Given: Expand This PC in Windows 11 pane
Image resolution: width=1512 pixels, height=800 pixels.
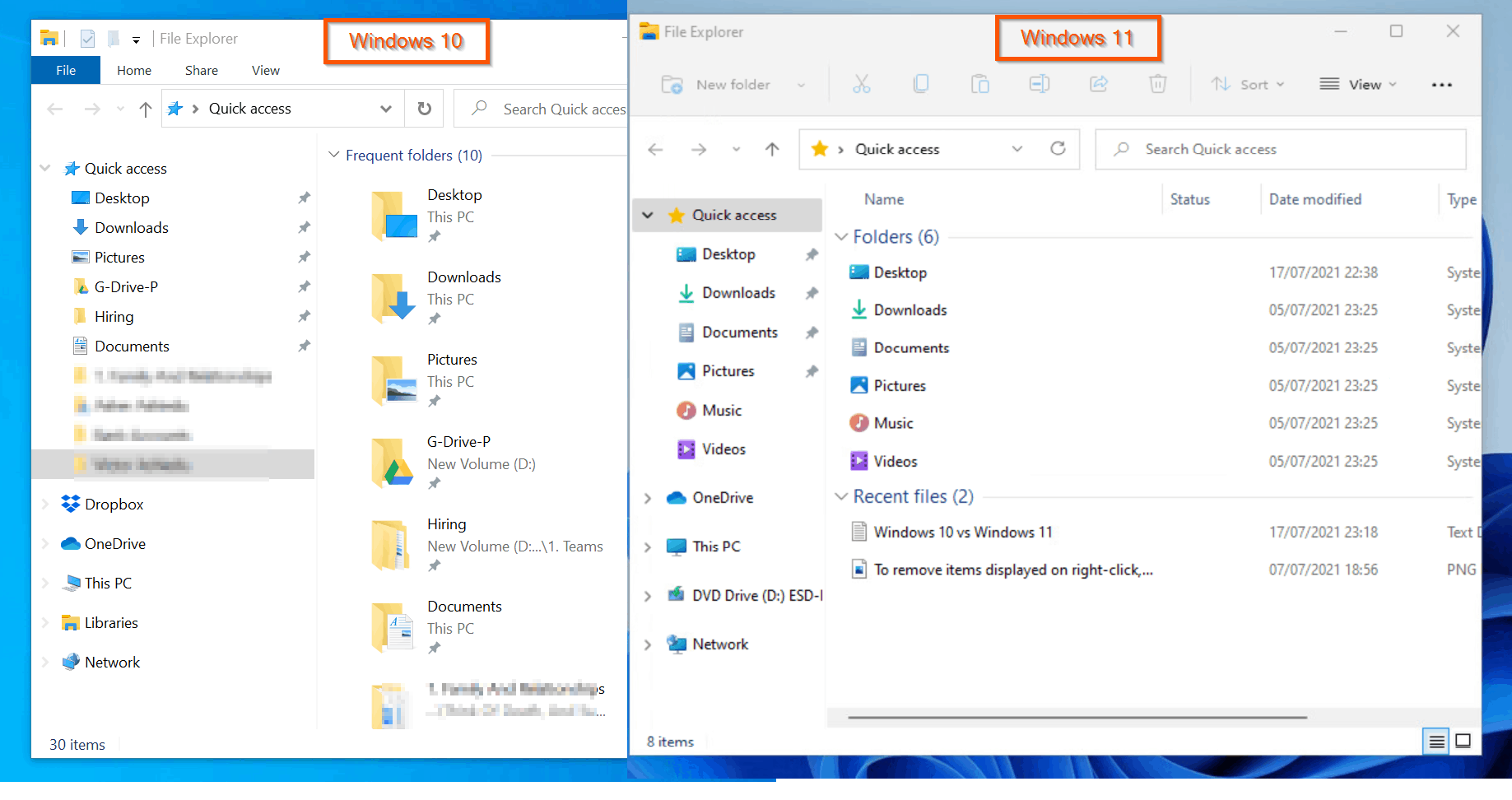Looking at the screenshot, I should 648,547.
